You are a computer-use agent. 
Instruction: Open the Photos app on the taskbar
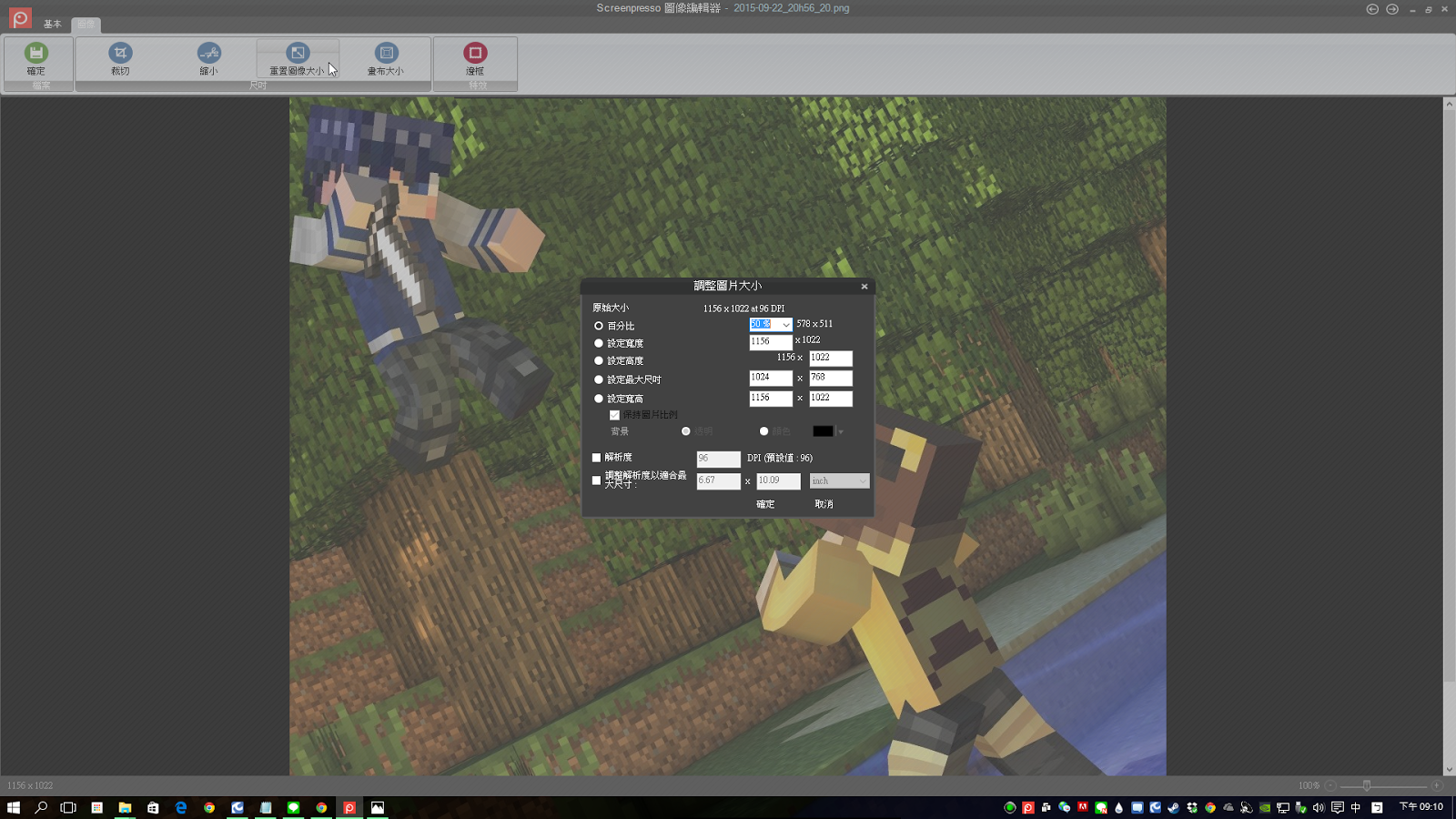pyautogui.click(x=378, y=807)
